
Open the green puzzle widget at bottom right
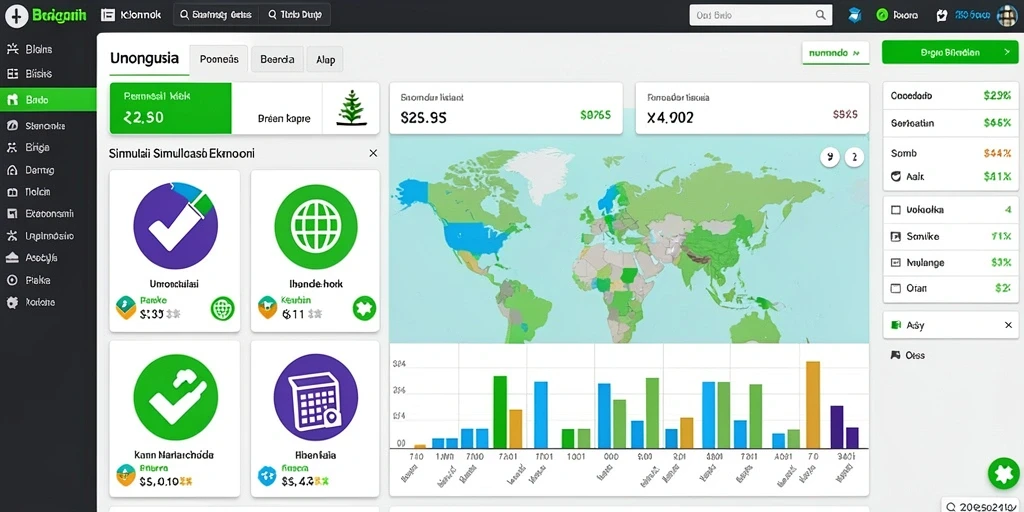[1004, 473]
